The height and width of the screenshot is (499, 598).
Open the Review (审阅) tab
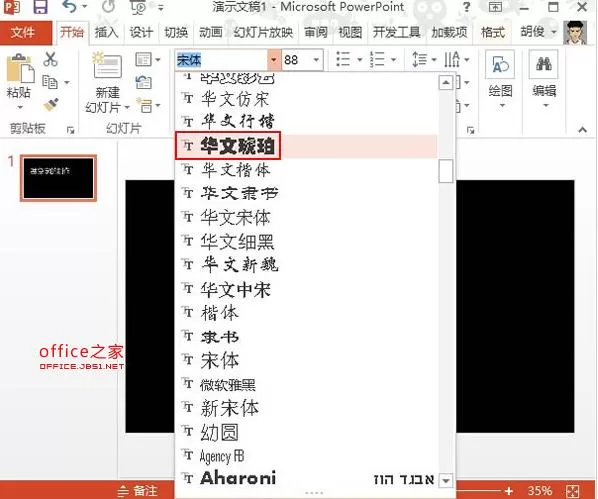coord(316,33)
